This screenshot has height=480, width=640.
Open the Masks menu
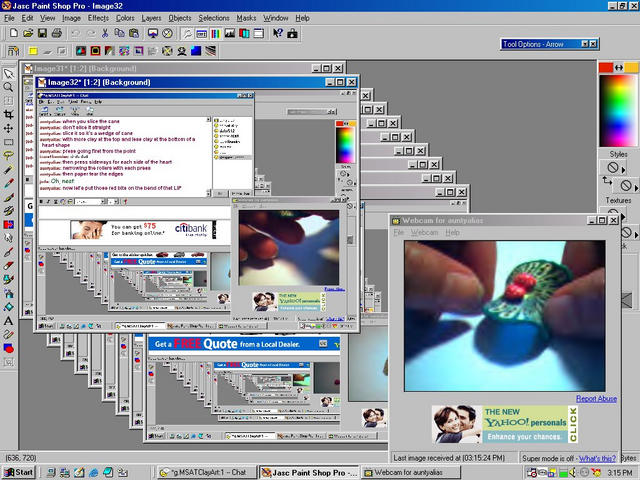(246, 18)
